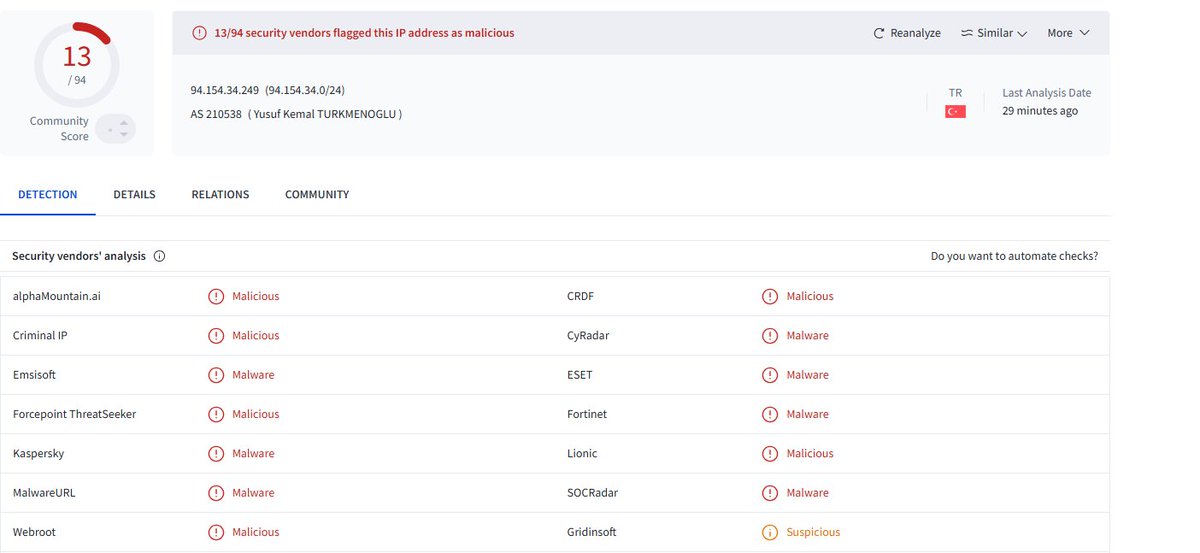Click the Webroot vendor name
Image resolution: width=1200 pixels, height=553 pixels.
(35, 532)
